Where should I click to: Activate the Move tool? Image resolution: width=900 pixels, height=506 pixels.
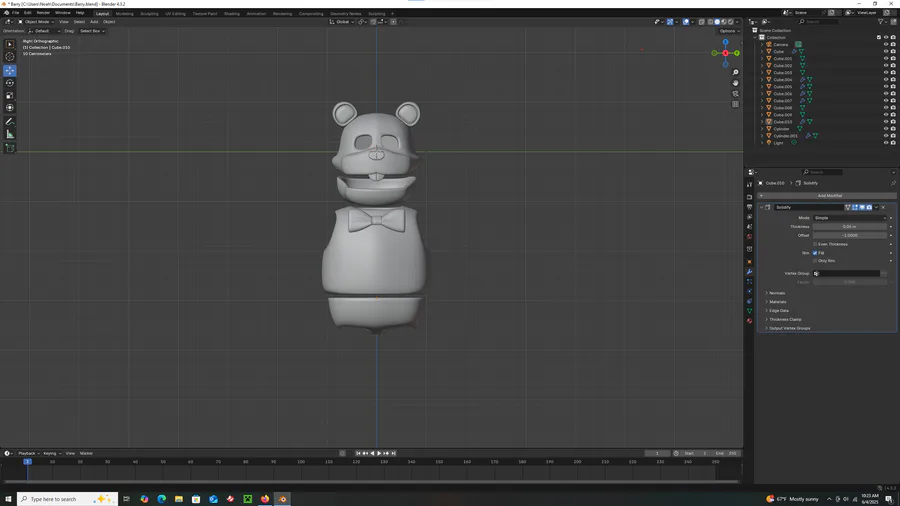coord(10,71)
